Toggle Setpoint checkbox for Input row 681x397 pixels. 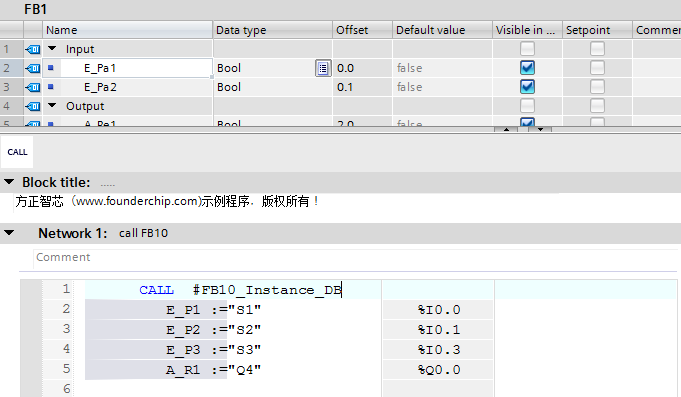pos(597,49)
